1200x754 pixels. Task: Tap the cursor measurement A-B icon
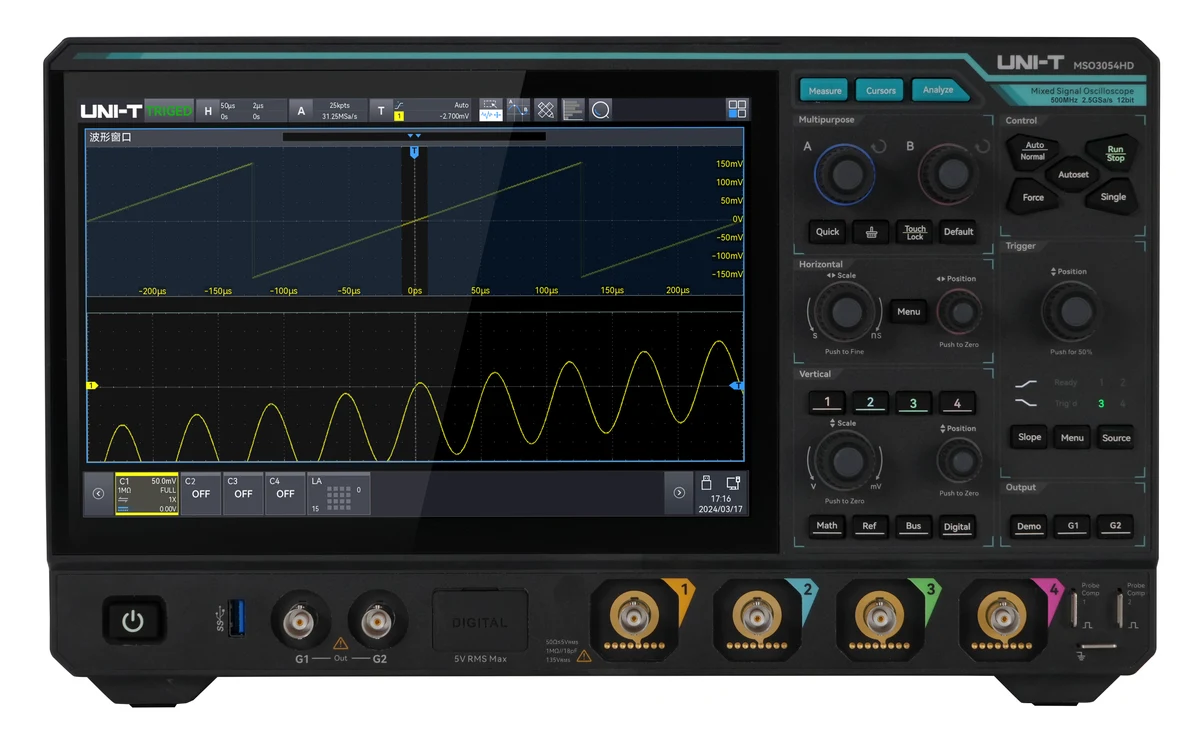coord(518,110)
